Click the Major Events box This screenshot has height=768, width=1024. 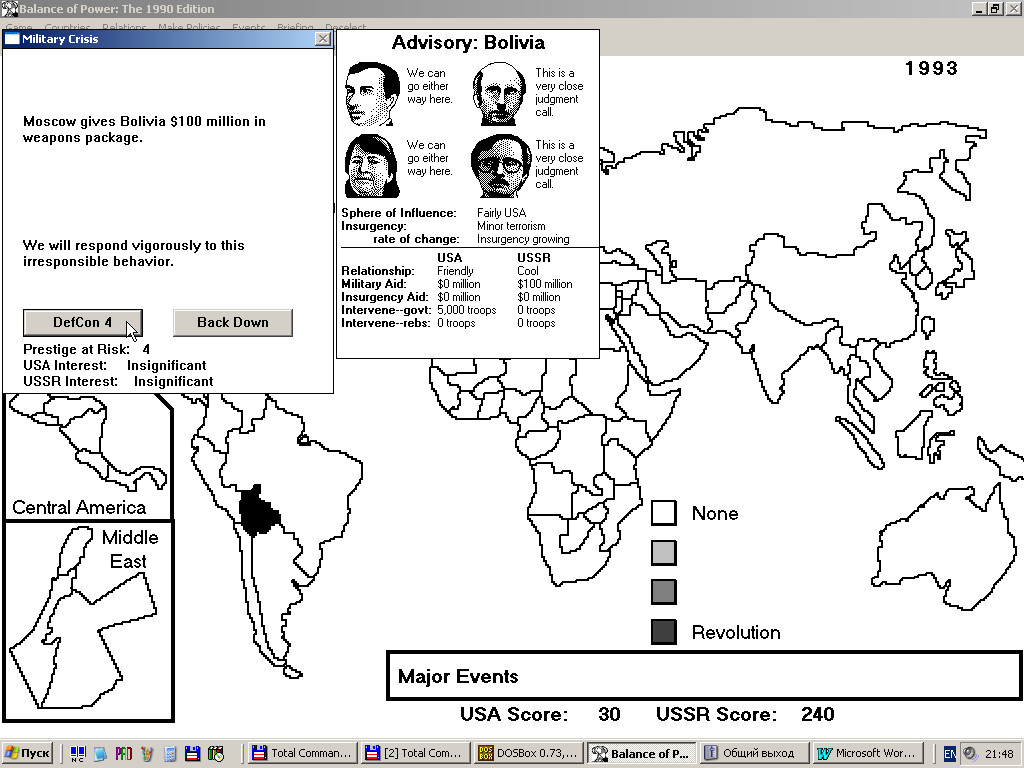coord(704,676)
